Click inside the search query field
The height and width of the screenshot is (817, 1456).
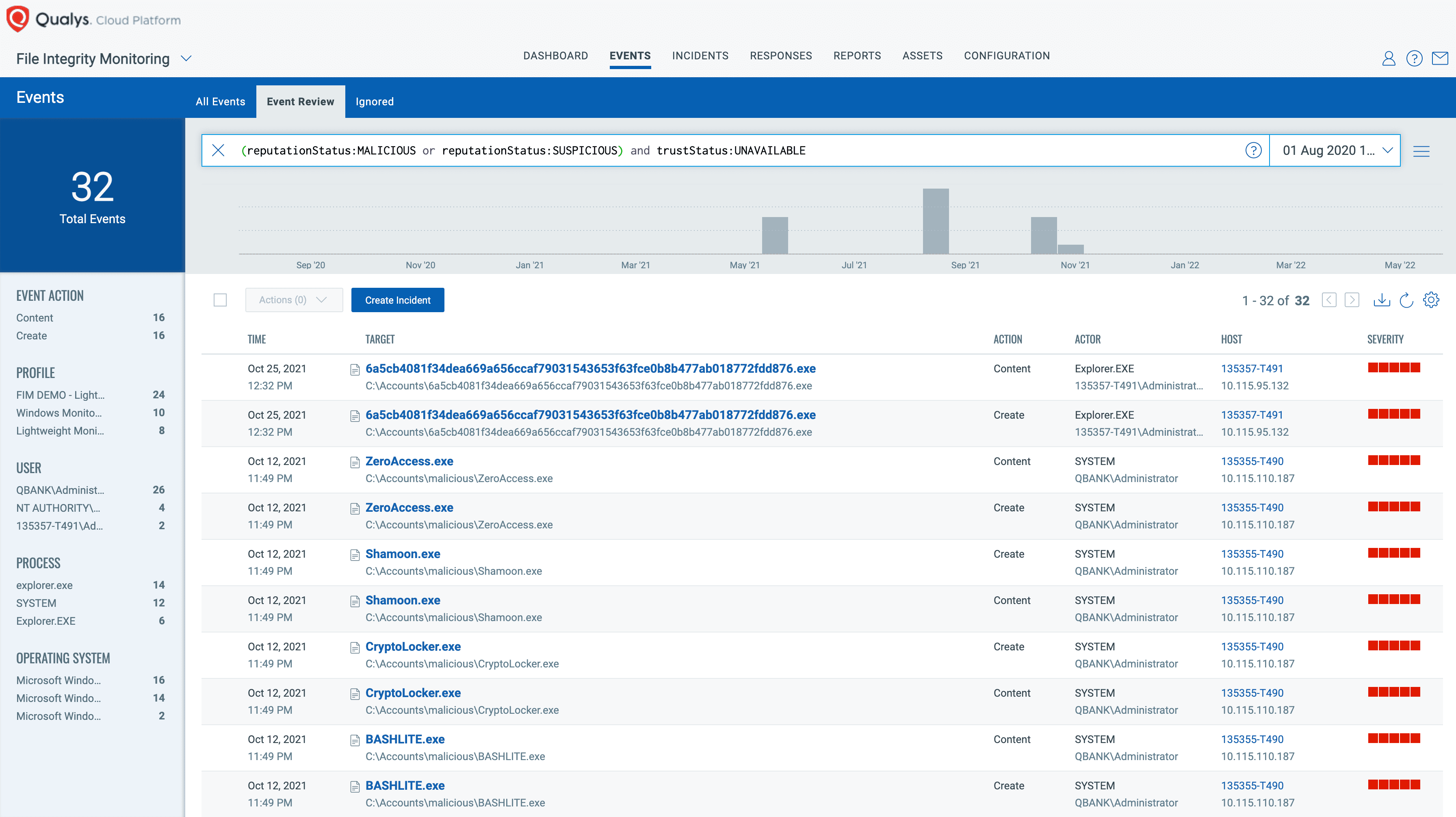pos(735,150)
